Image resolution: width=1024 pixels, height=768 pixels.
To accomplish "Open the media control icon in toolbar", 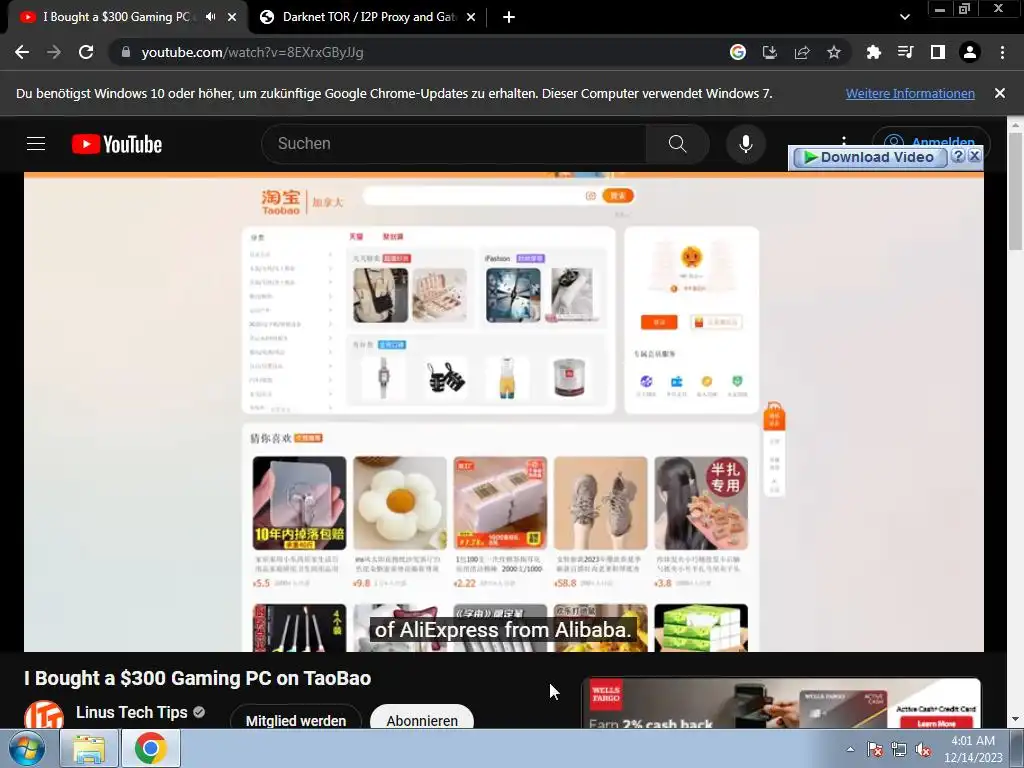I will click(906, 52).
